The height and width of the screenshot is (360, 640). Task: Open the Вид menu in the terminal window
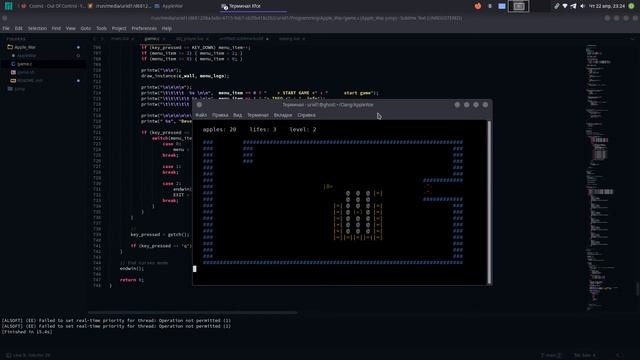[x=238, y=115]
